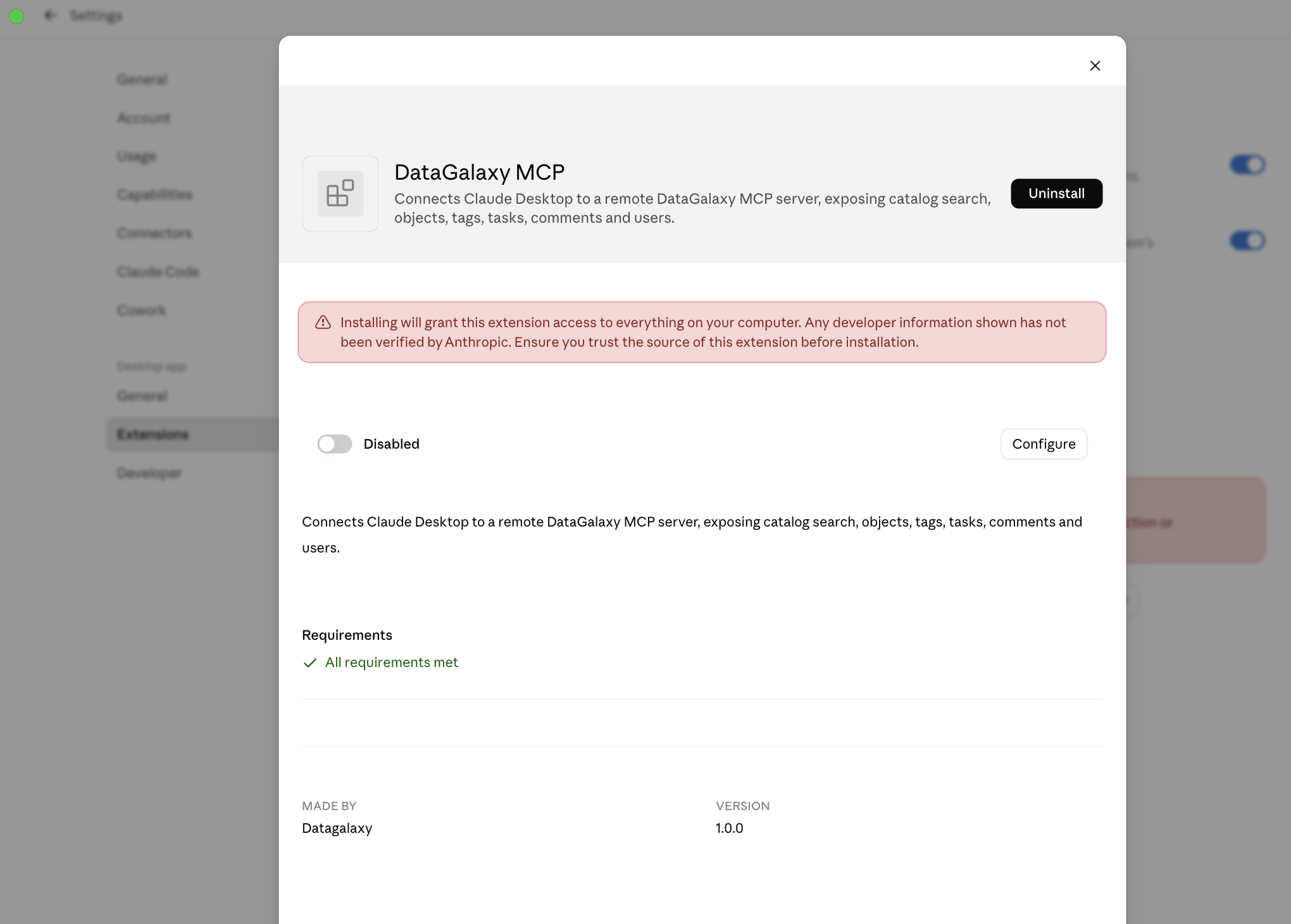Open the Configure settings for extension
The image size is (1291, 924).
coord(1044,444)
